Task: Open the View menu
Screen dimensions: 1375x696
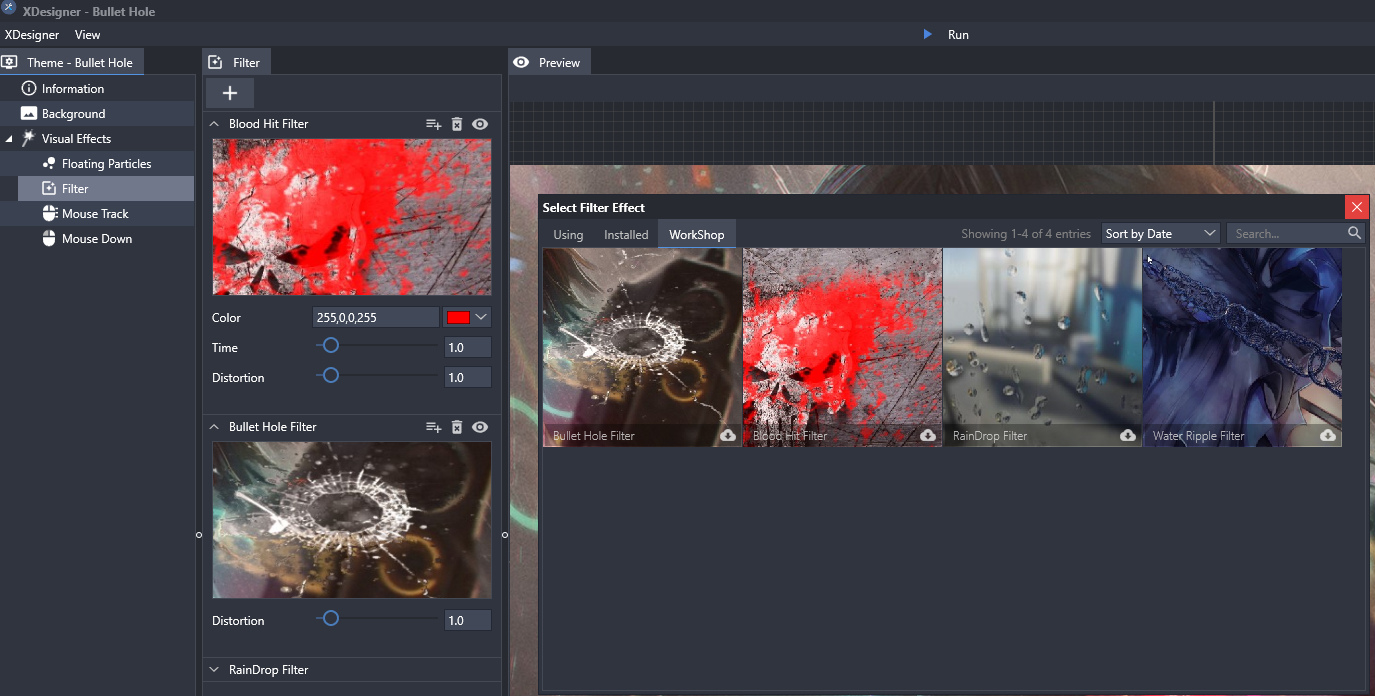Action: click(88, 35)
